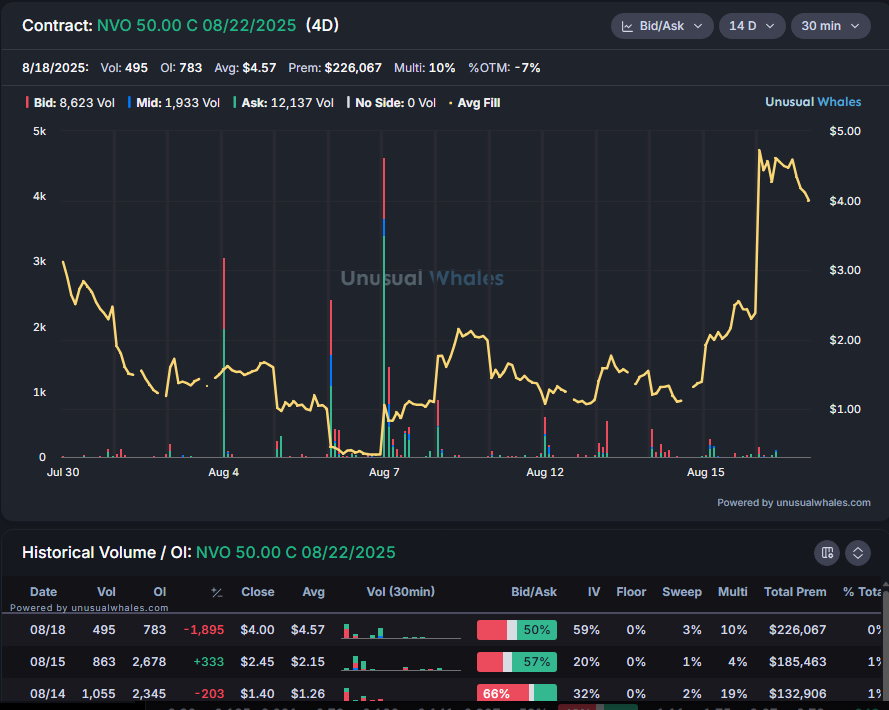
Task: Open the table column settings icon
Action: pos(827,553)
